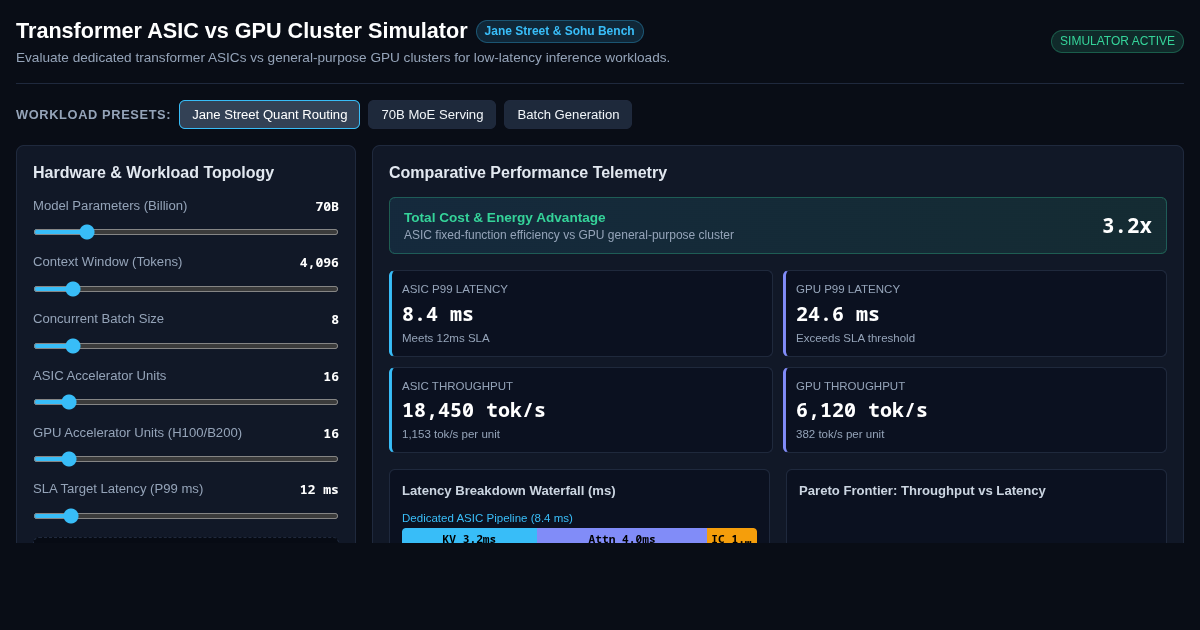The width and height of the screenshot is (1200, 630).
Task: Click the Attn 4.0ms waterfall segment
Action: coord(622,536)
